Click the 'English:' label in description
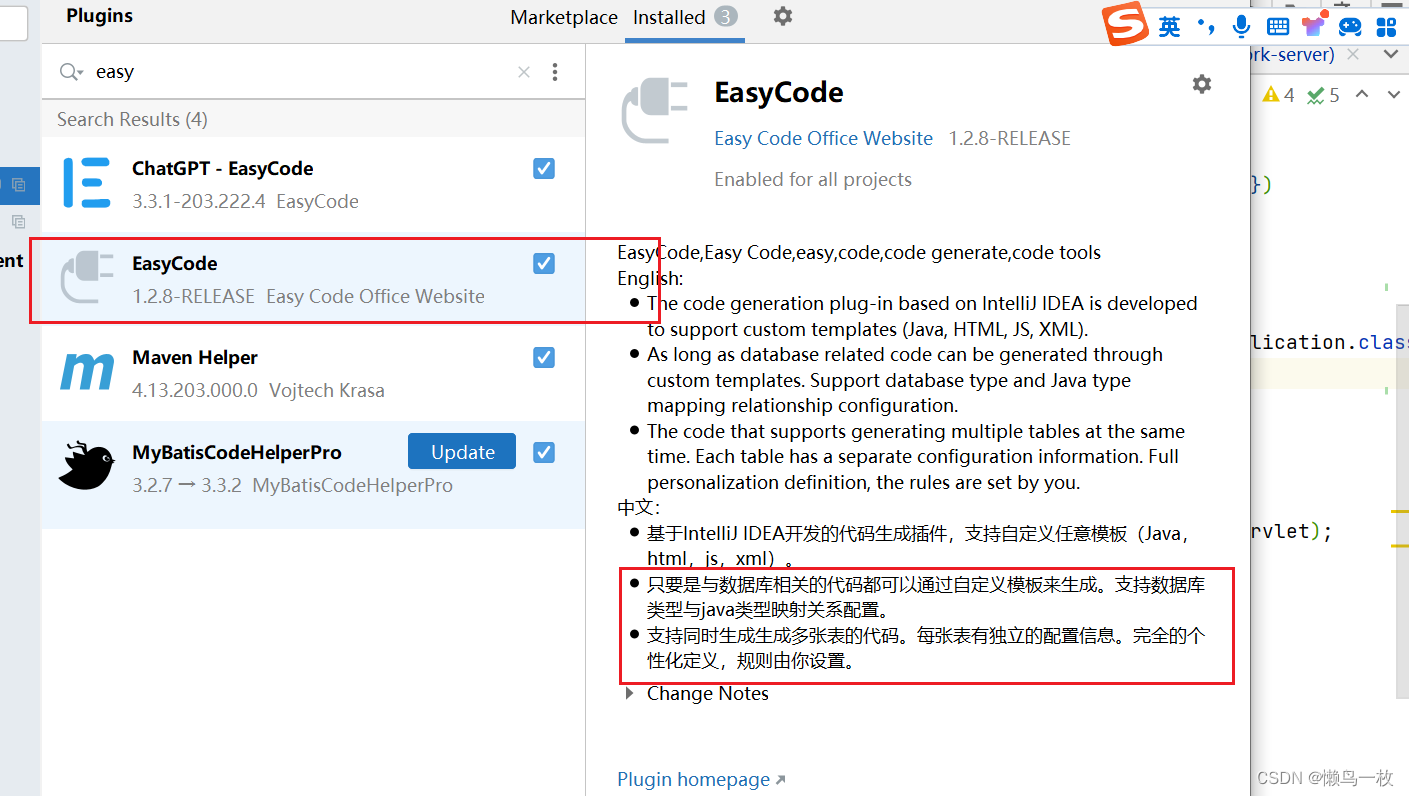This screenshot has height=796, width=1409. (x=650, y=278)
